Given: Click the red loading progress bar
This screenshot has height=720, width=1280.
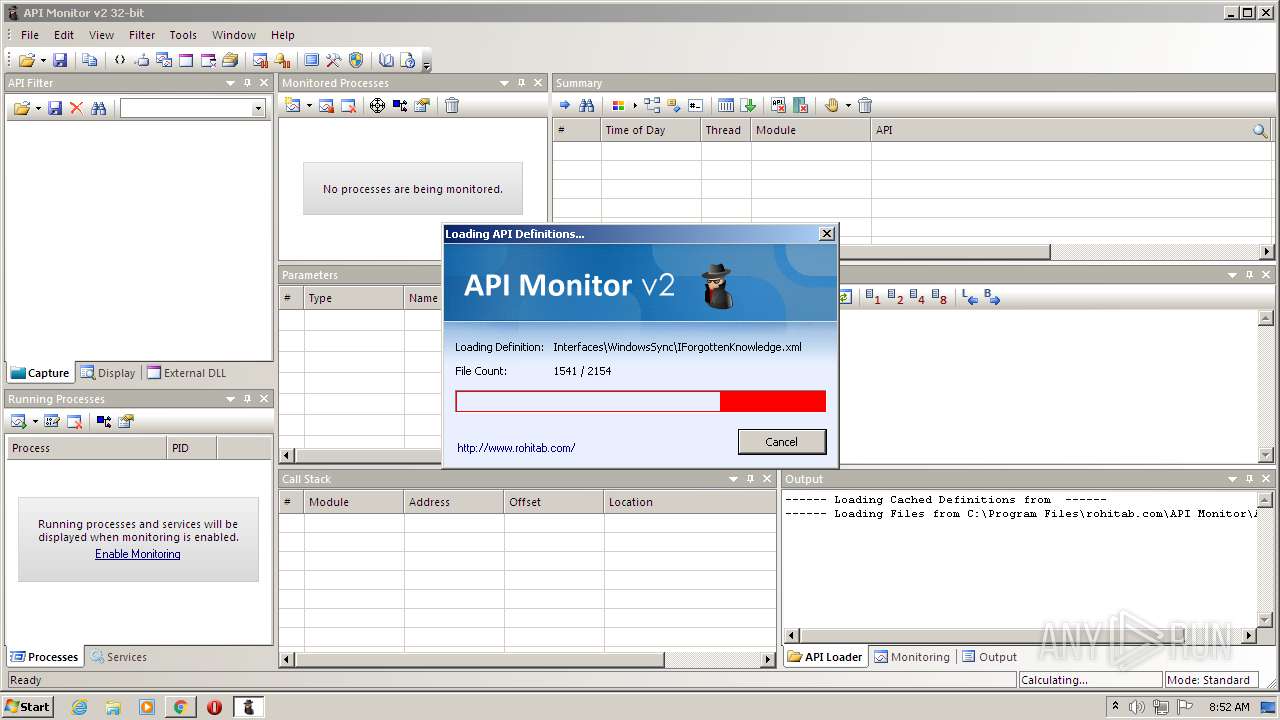Looking at the screenshot, I should click(x=640, y=401).
